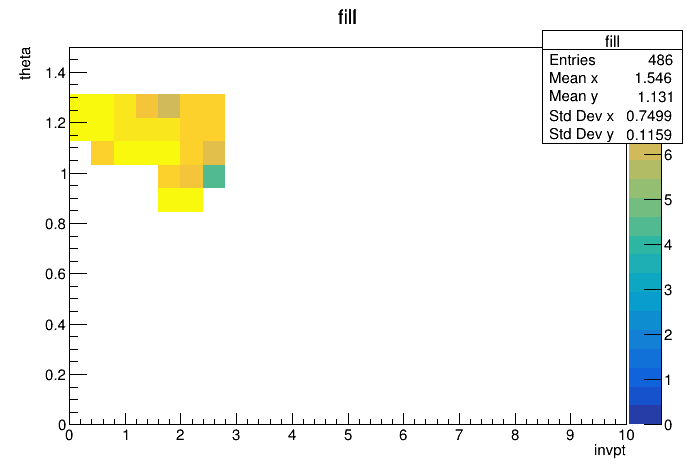Click the Std Dev y value 0.1159
Viewport: 696px width, 472px height.
[649, 135]
